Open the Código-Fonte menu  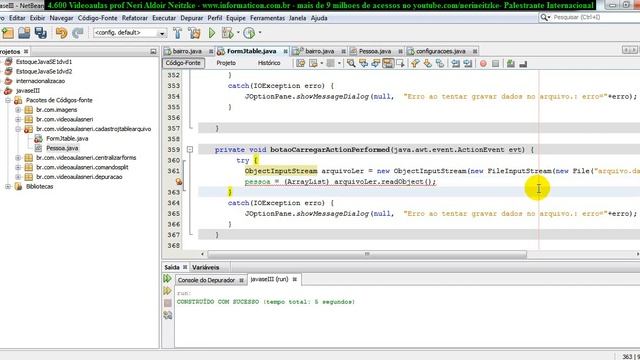97,18
